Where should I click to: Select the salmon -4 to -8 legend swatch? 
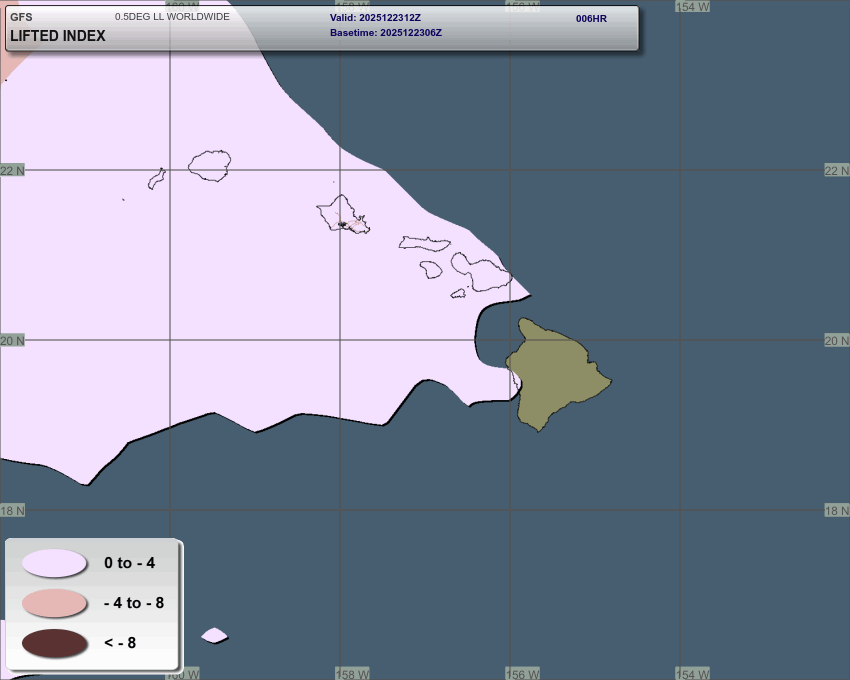(54, 603)
